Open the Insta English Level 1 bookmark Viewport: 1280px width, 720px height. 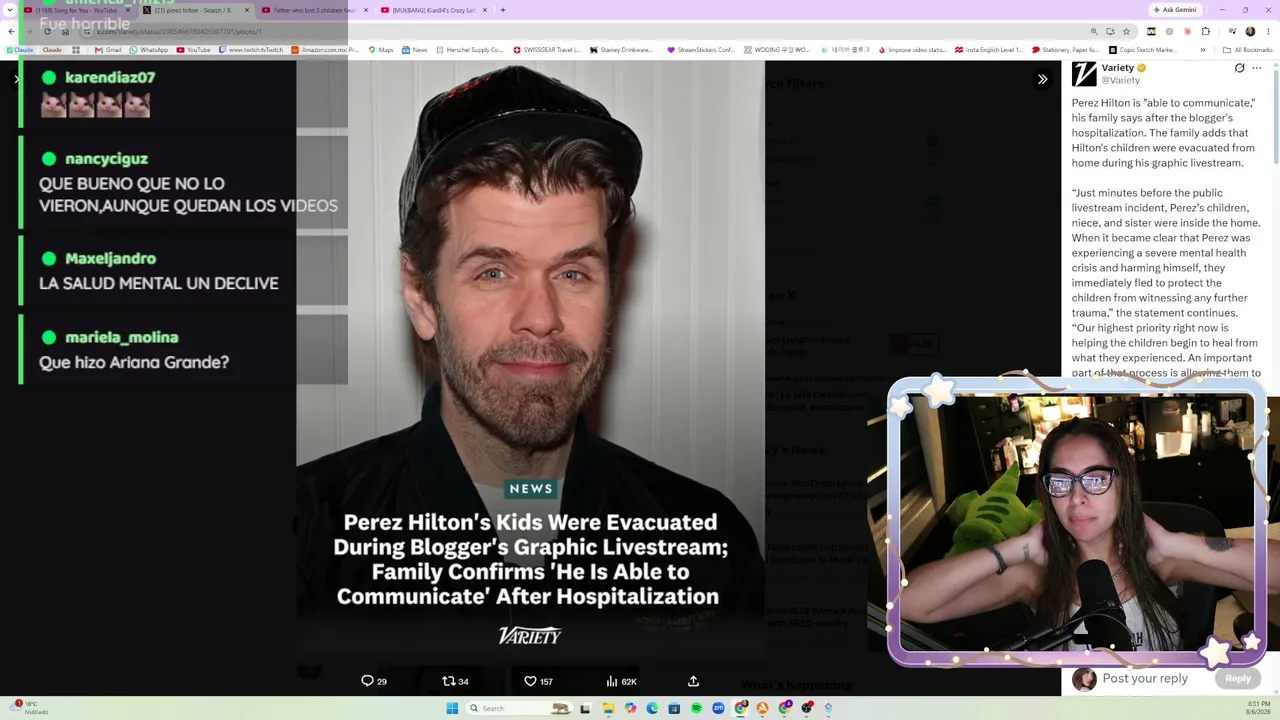point(989,50)
